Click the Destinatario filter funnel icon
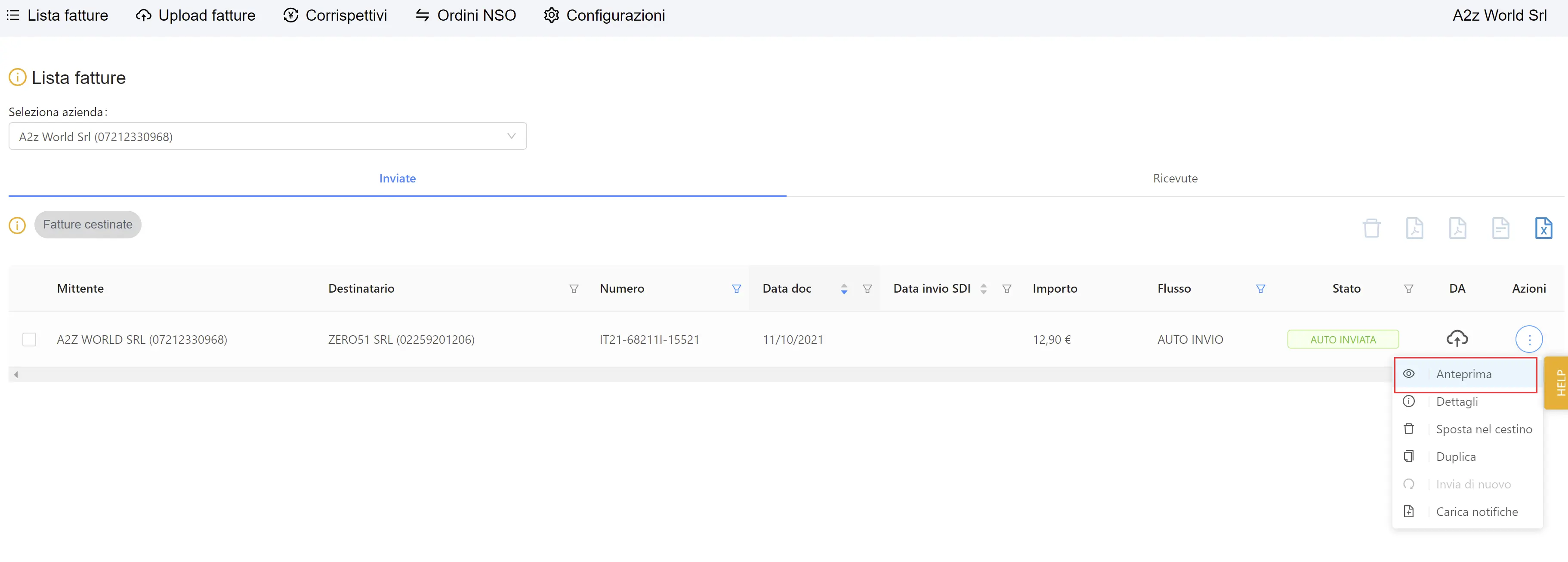Viewport: 1568px width, 562px height. click(574, 289)
